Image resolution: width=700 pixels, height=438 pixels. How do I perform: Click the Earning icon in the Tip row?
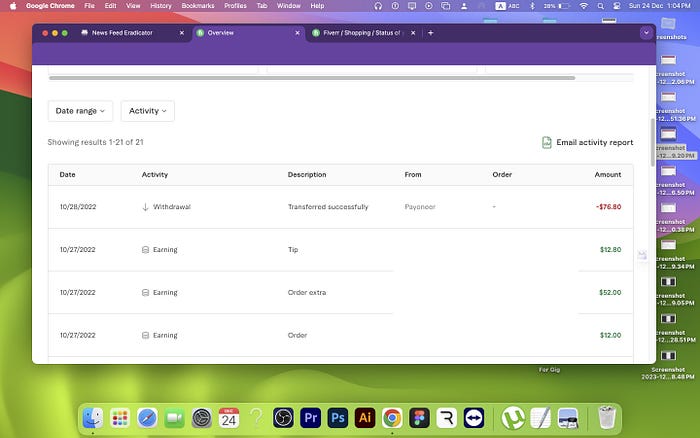coord(145,250)
